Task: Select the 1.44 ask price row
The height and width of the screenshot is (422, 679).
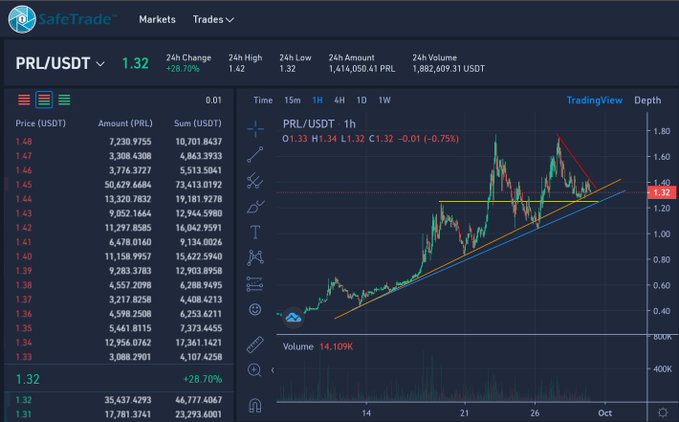Action: click(119, 199)
